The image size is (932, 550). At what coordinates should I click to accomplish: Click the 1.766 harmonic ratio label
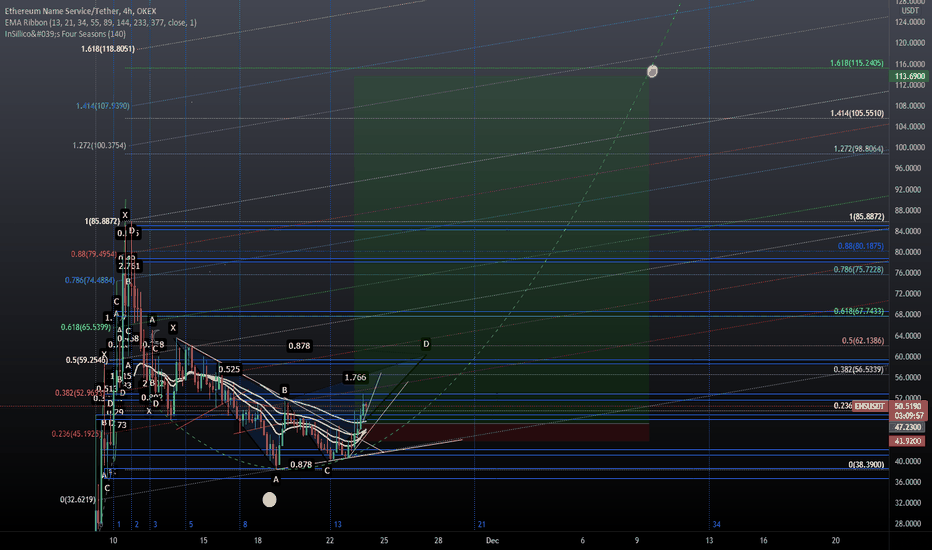(x=355, y=377)
